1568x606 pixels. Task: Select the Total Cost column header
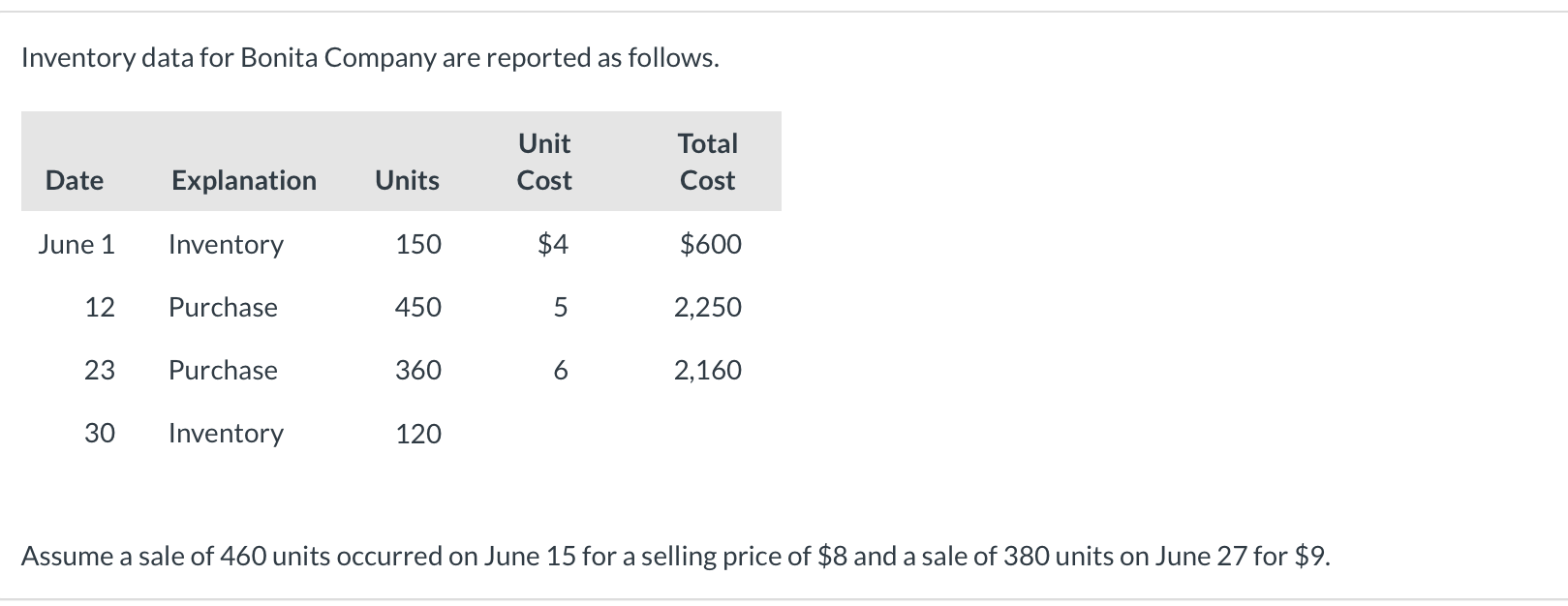pyautogui.click(x=708, y=162)
